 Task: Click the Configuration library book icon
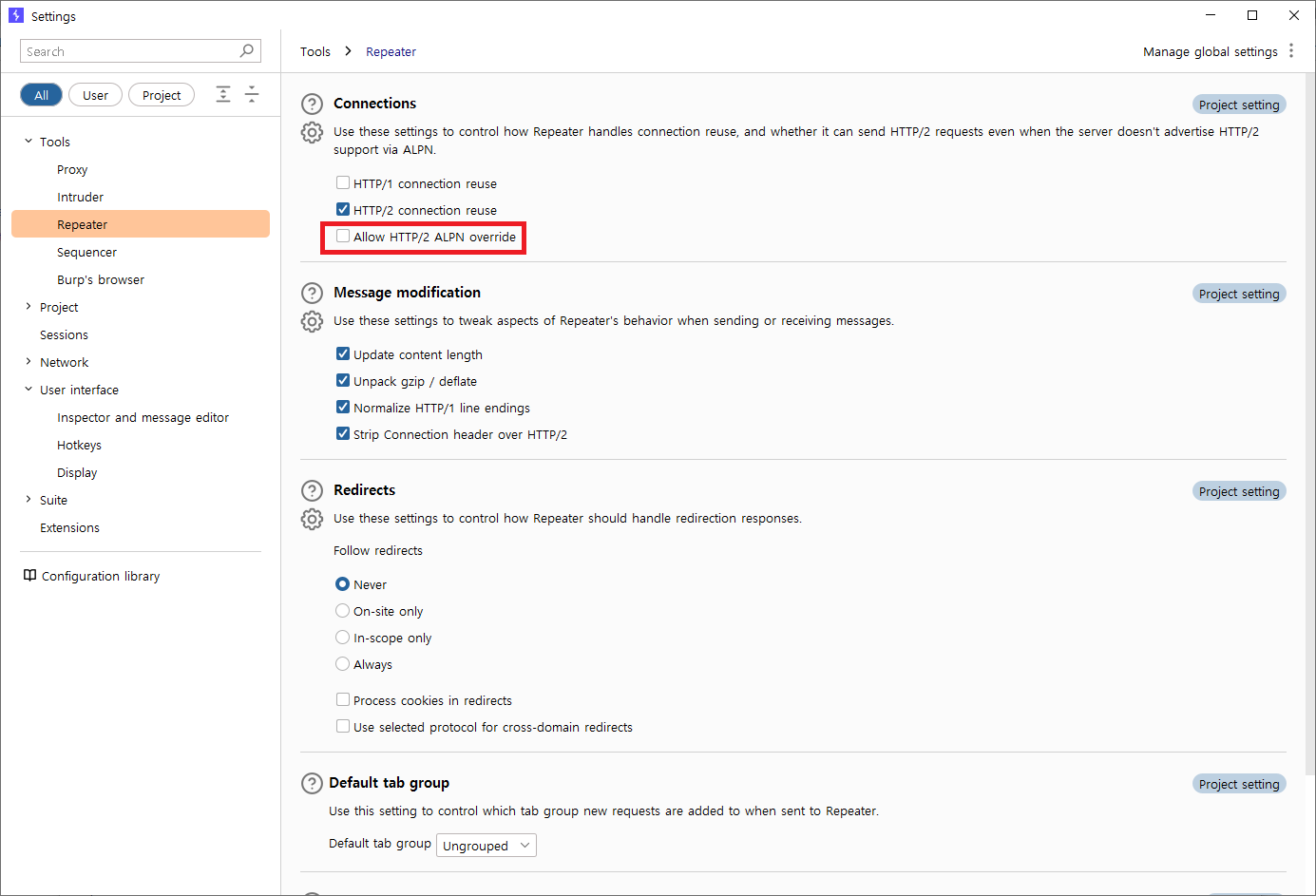pos(29,576)
